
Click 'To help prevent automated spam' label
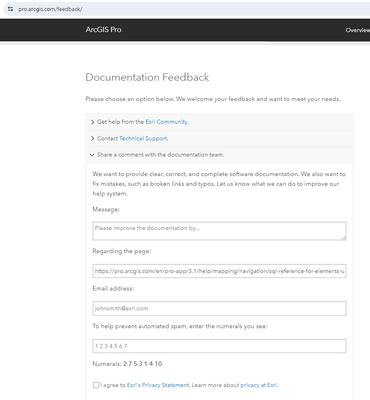(180, 326)
